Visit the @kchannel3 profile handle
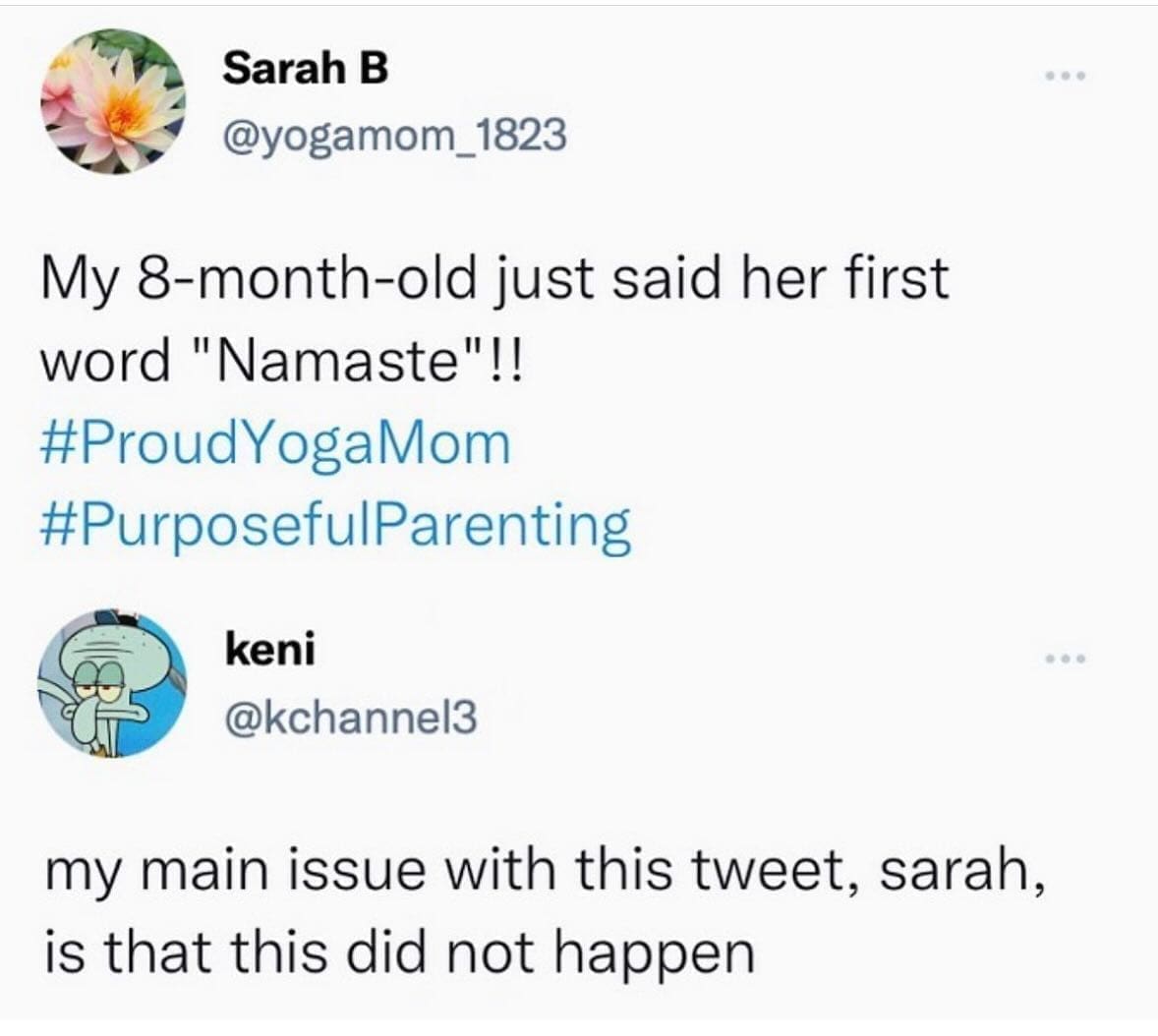 351,718
